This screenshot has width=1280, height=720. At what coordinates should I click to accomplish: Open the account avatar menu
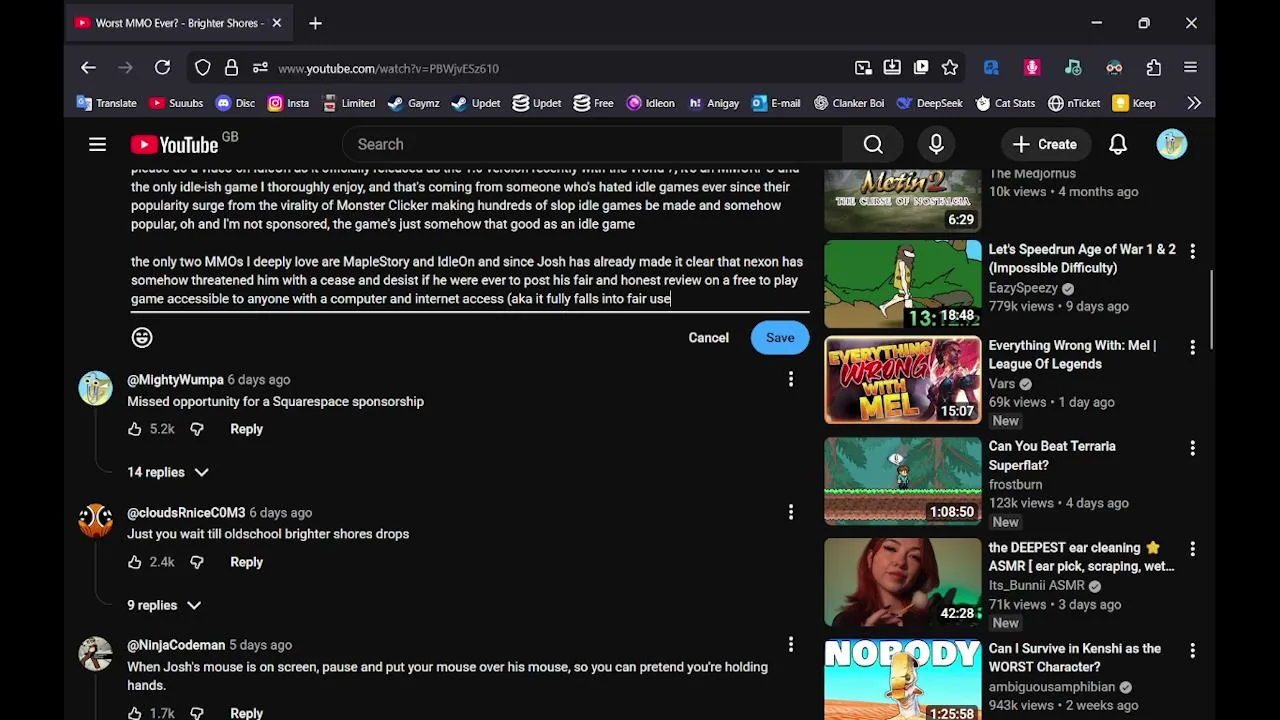point(1171,145)
